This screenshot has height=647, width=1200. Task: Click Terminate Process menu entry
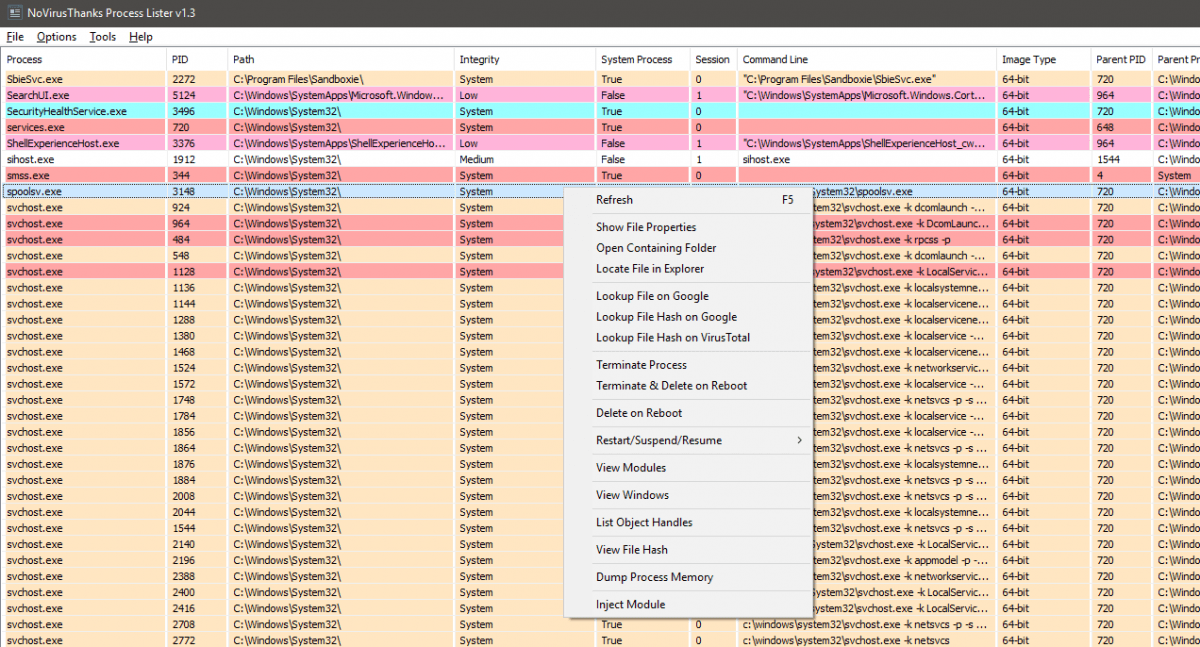(x=641, y=365)
